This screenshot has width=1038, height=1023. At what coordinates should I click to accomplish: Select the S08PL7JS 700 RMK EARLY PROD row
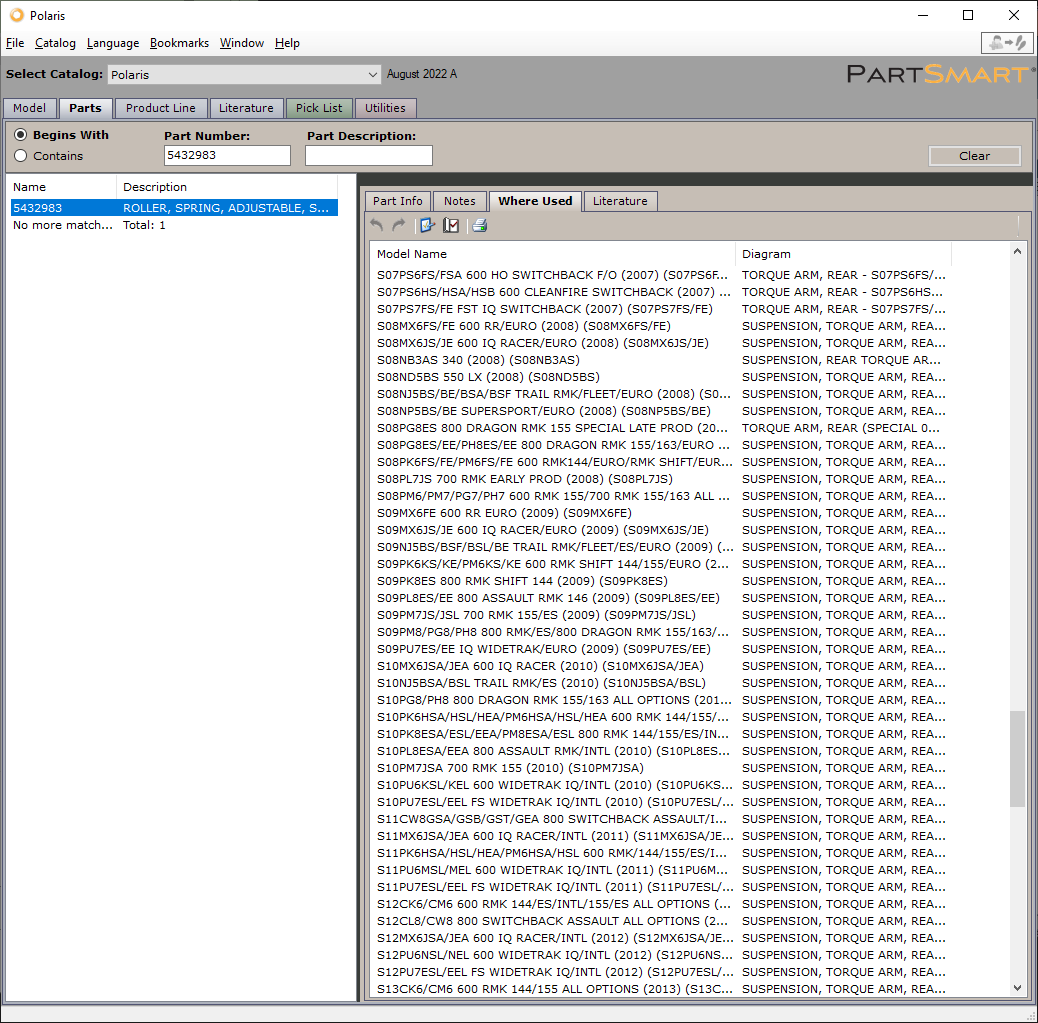click(661, 479)
